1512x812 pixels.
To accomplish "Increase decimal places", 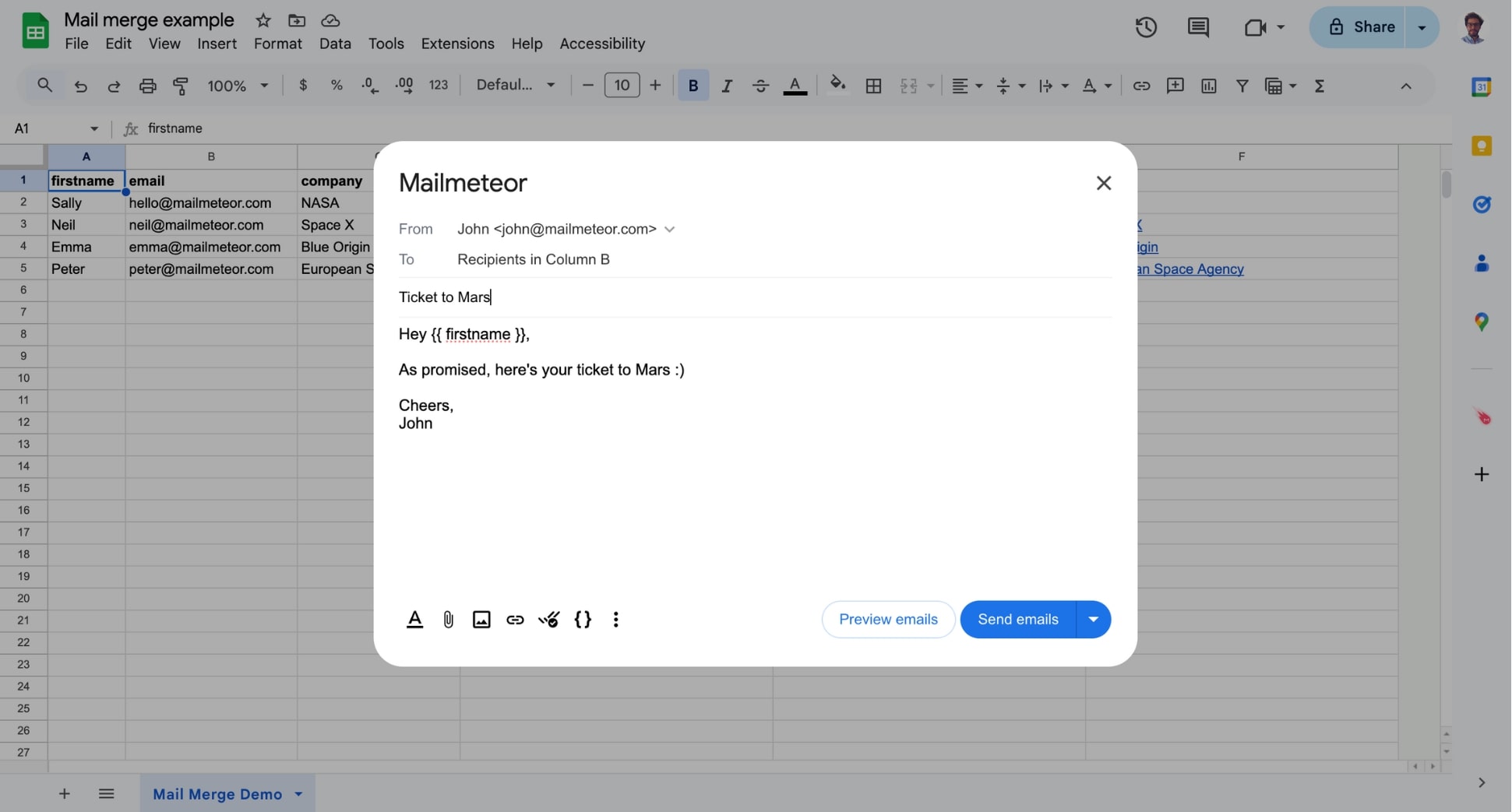I will click(x=404, y=86).
